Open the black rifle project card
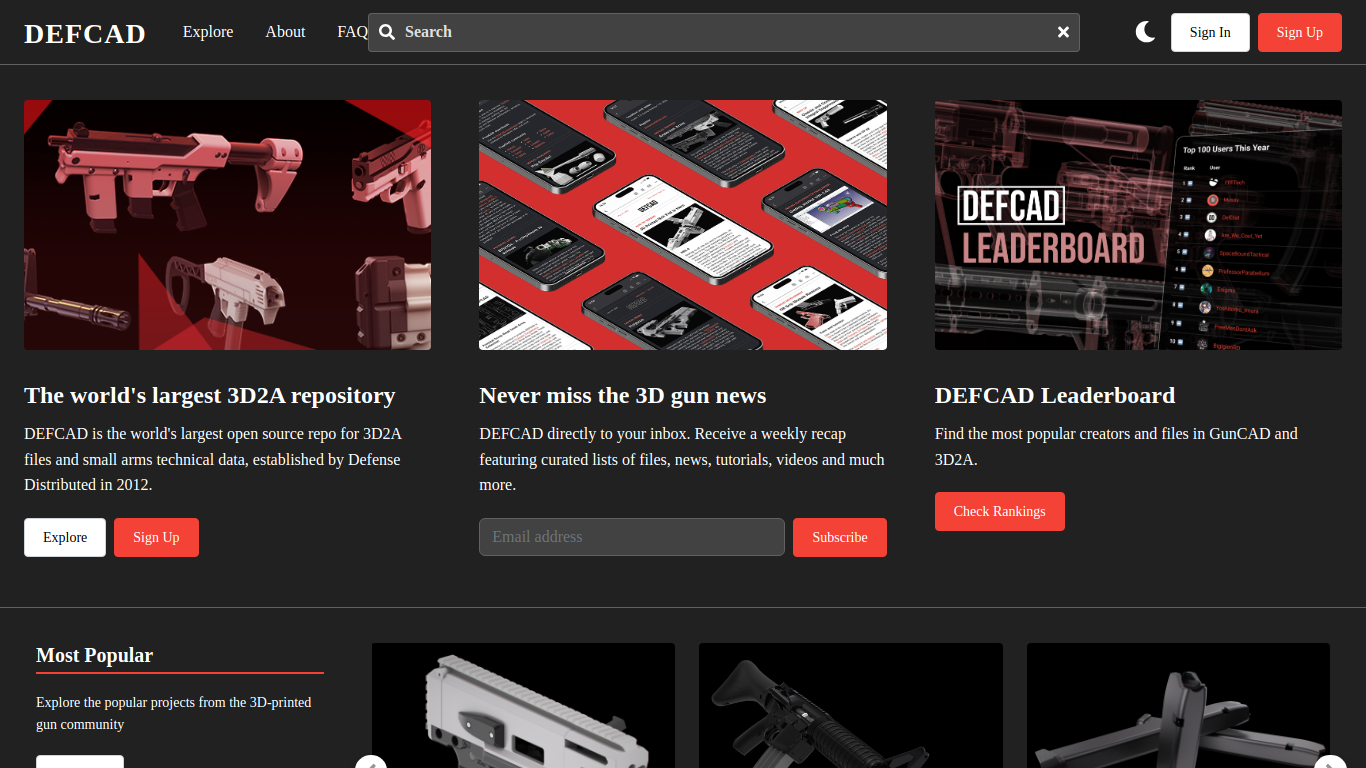Screen dimensions: 1366x768 coord(851,705)
